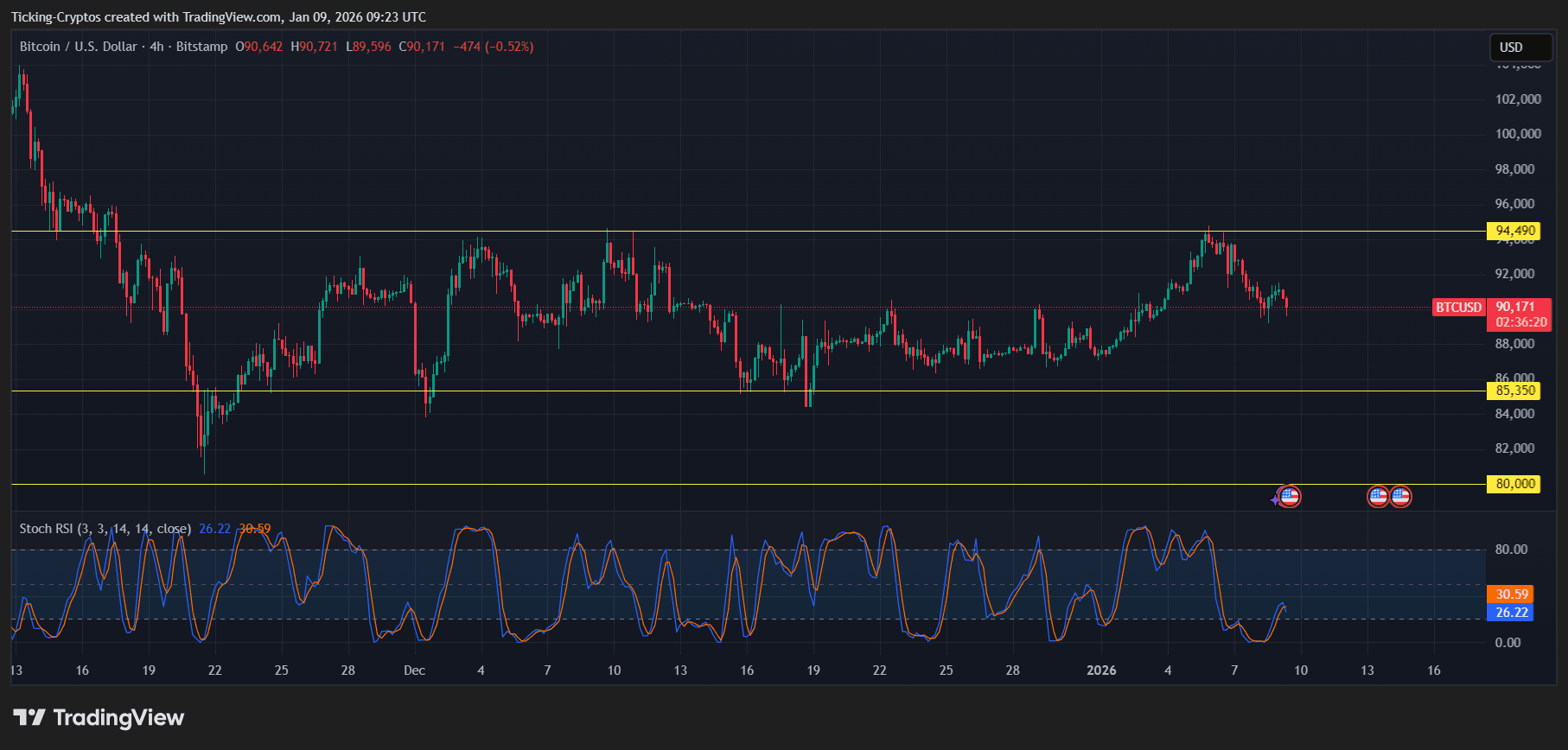
Task: Click the blue 26.22 axis value label
Action: pyautogui.click(x=1511, y=613)
